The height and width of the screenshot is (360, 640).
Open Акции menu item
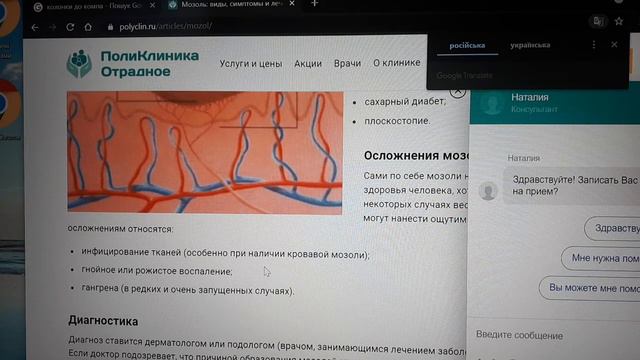tap(308, 64)
